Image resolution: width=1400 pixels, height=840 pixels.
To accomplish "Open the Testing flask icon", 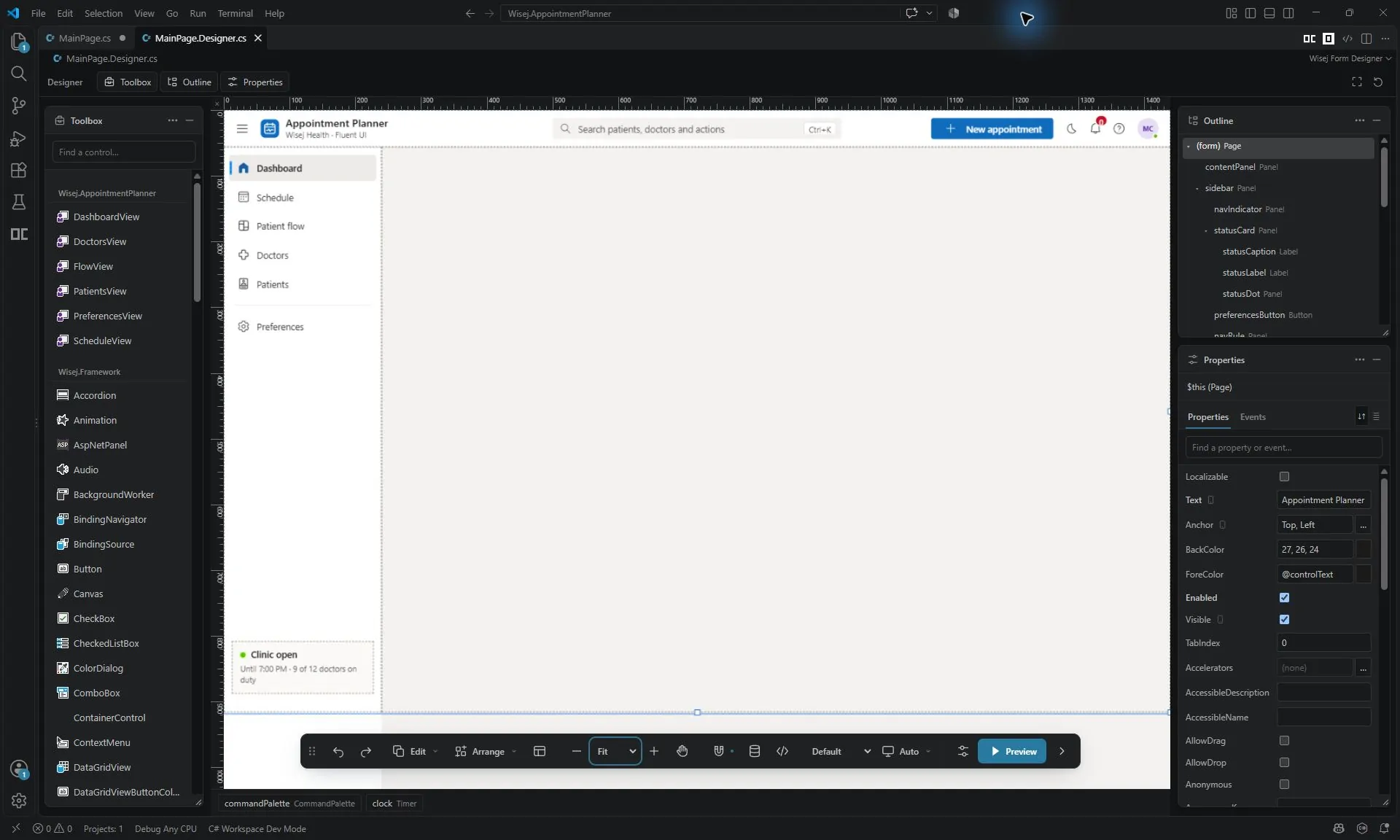I will click(19, 202).
